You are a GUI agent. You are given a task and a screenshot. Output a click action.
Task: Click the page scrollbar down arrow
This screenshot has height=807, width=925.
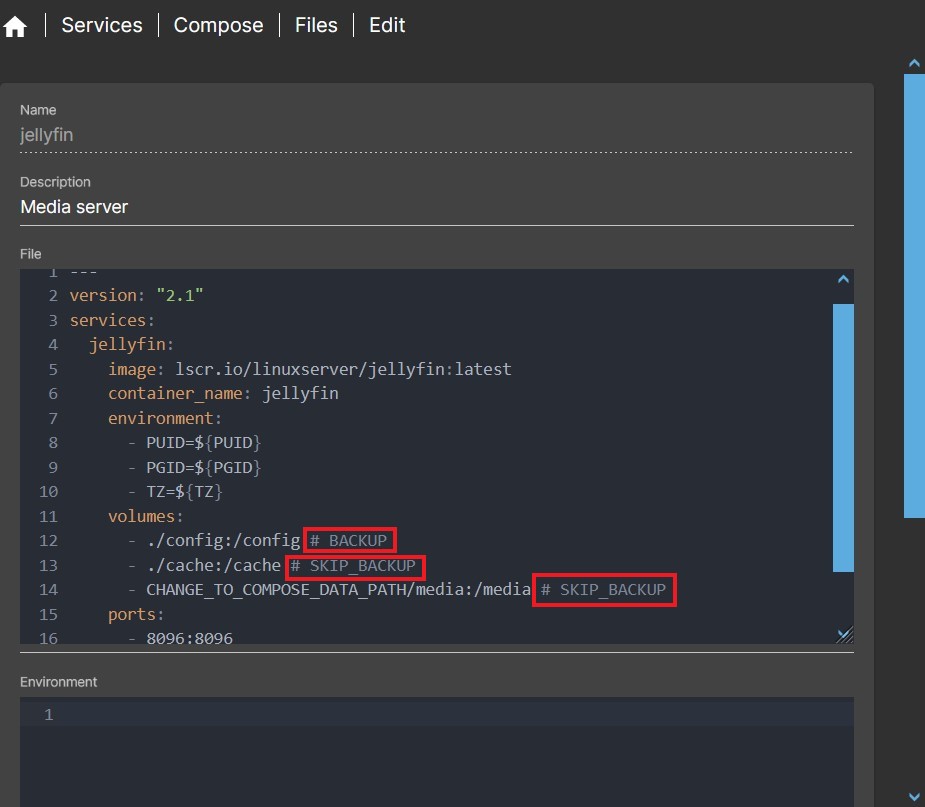click(914, 796)
